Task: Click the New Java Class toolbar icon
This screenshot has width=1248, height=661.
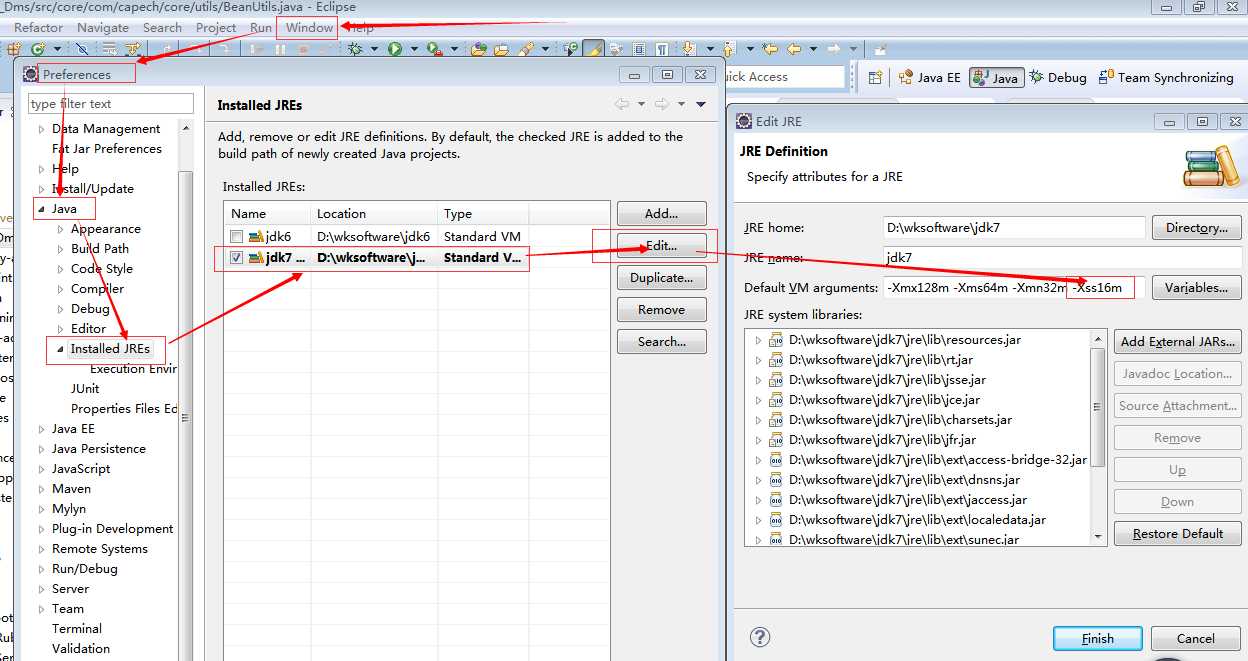Action: [x=37, y=48]
